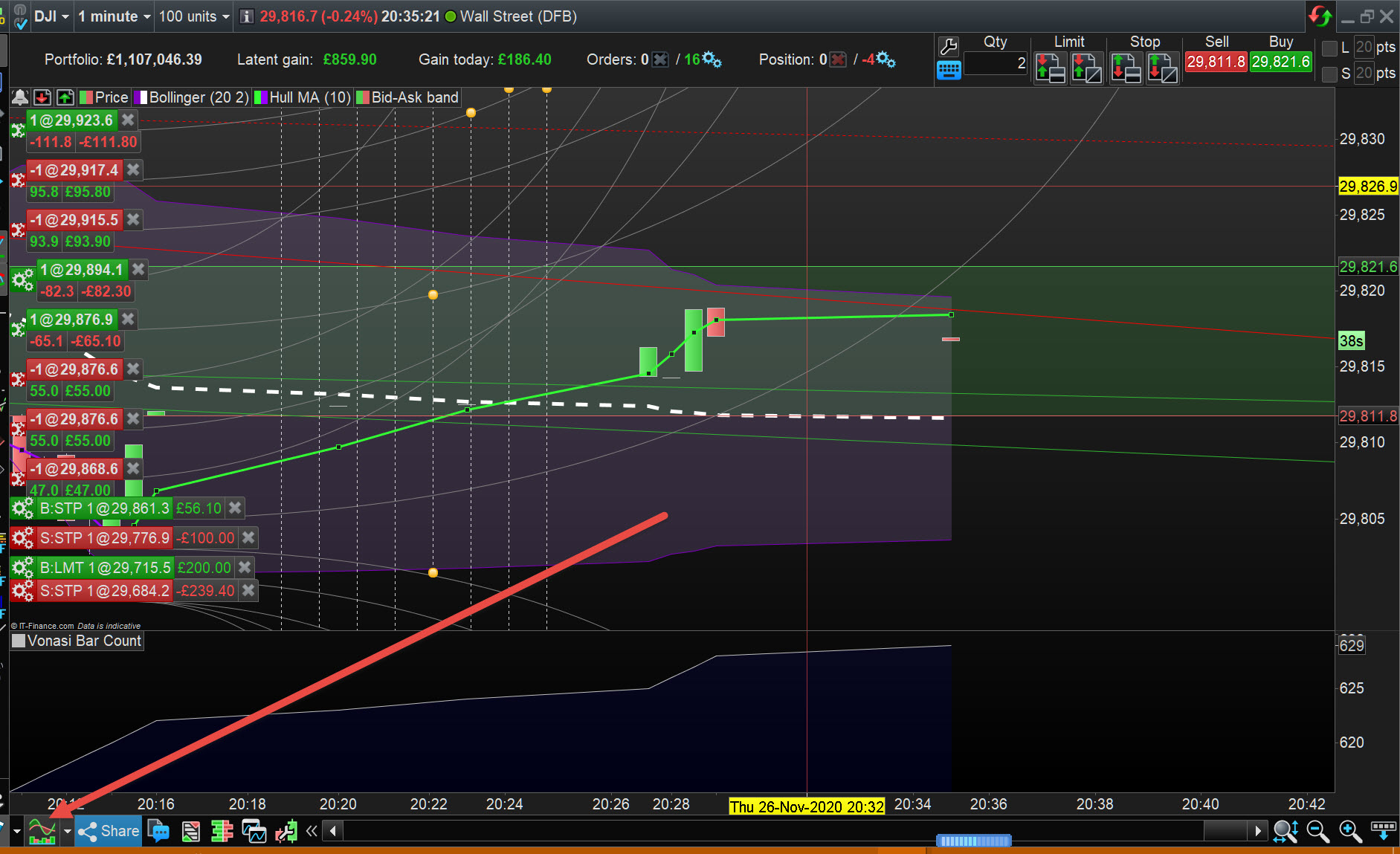1400x854 pixels.
Task: Click the second Limit order icon
Action: tap(1086, 68)
